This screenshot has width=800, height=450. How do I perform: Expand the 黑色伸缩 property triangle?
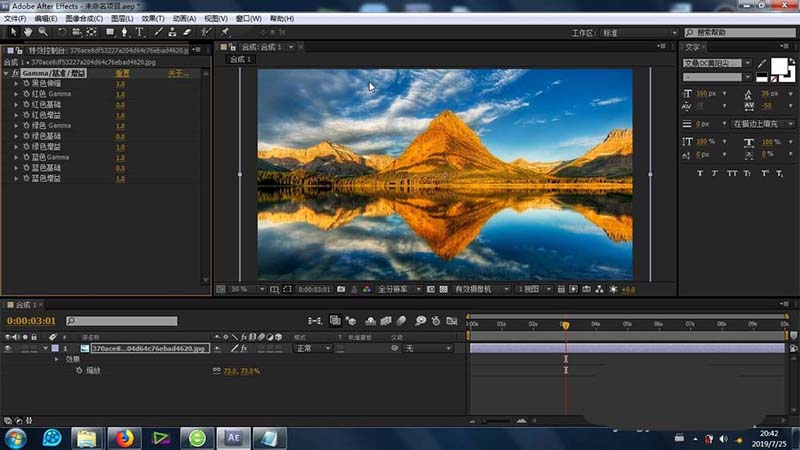[x=16, y=84]
